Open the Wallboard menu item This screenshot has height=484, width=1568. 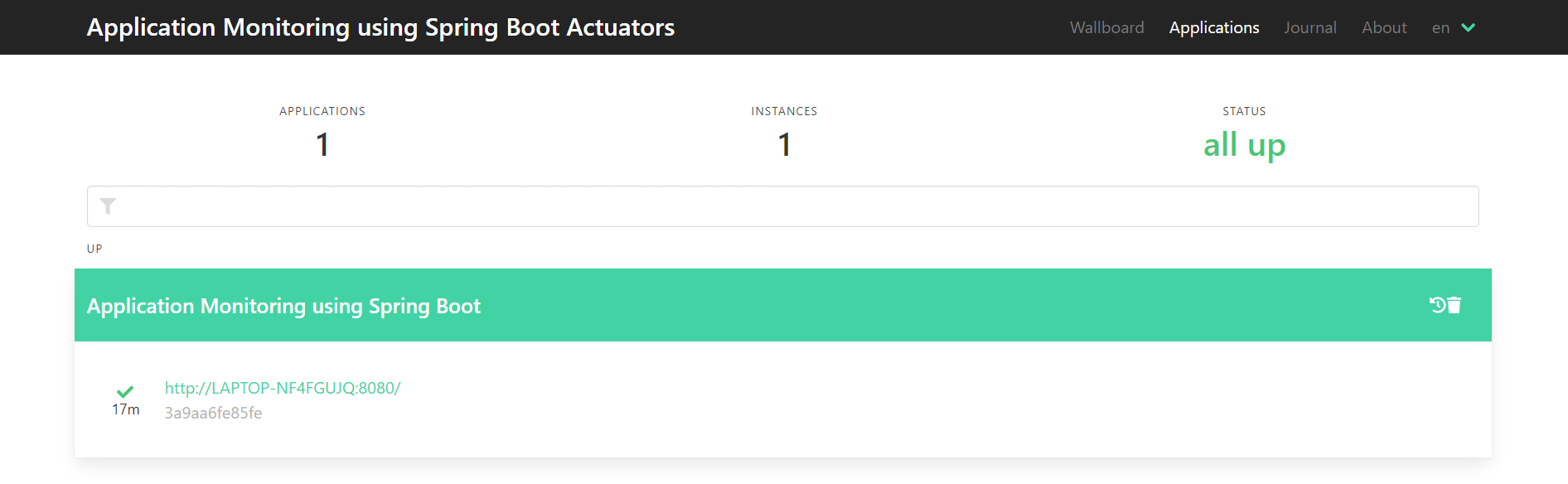click(1107, 27)
